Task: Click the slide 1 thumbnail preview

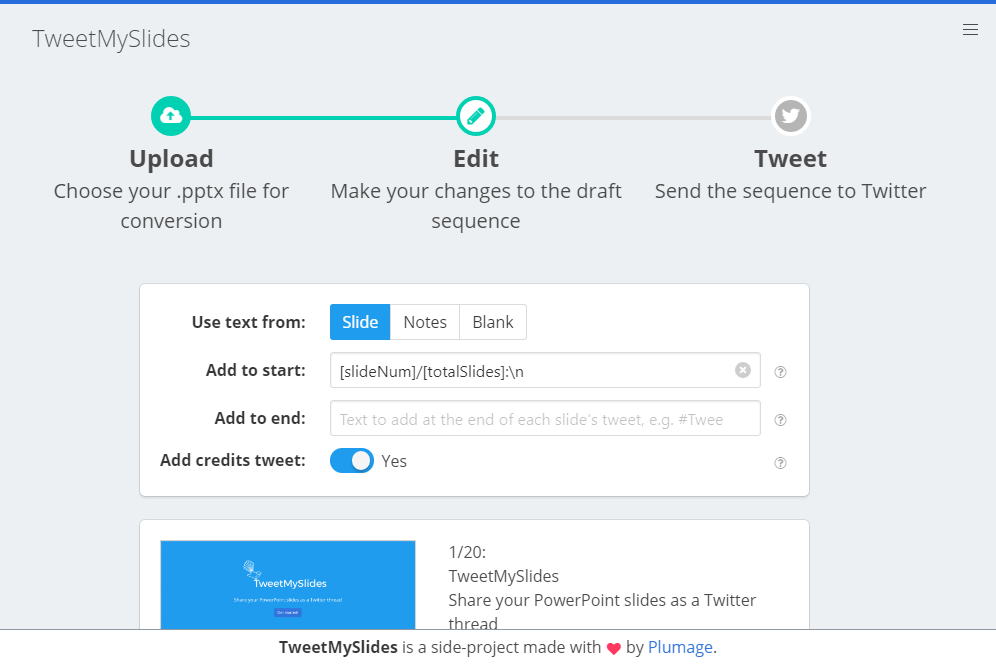Action: [288, 585]
